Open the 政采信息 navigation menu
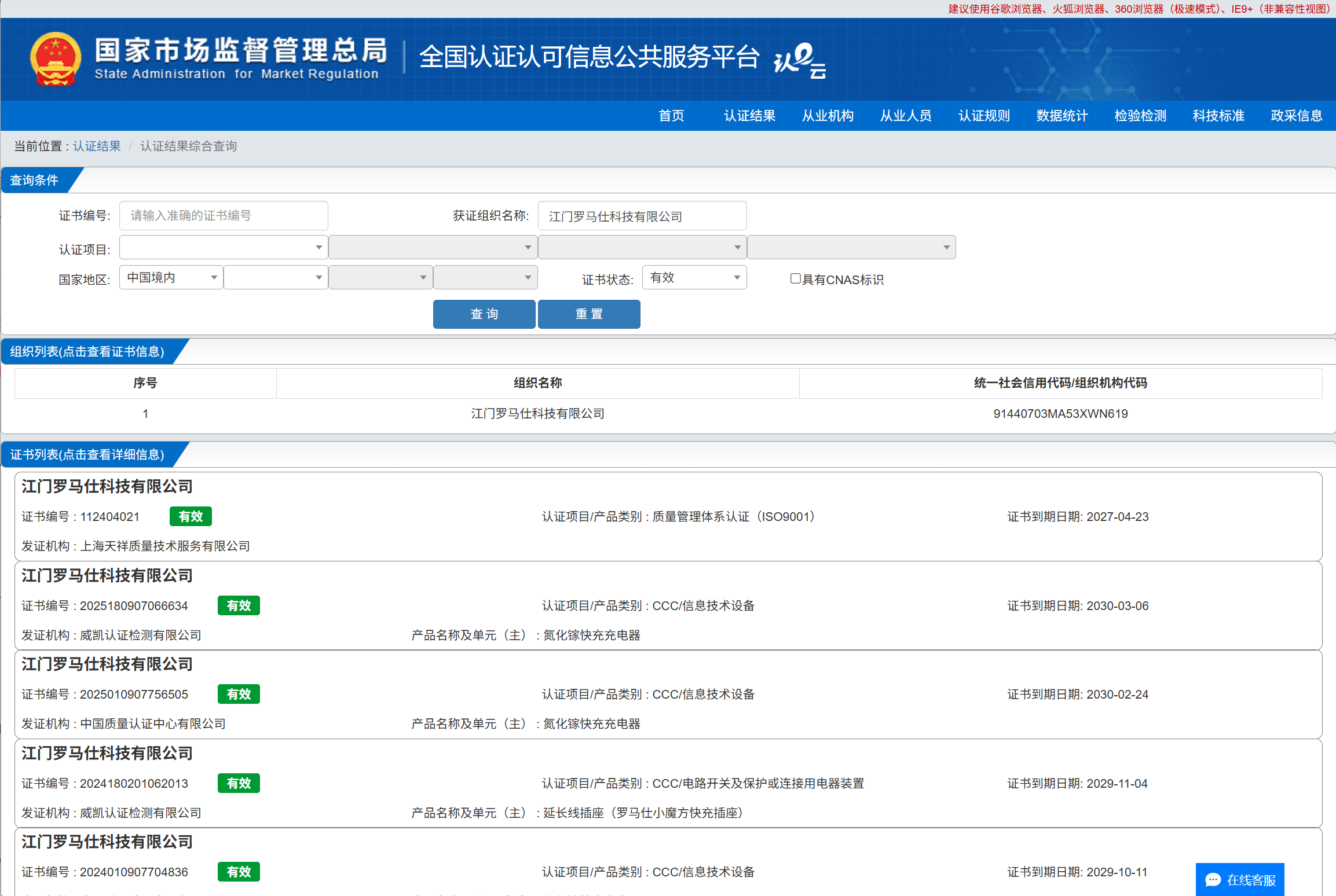This screenshot has width=1336, height=896. (1297, 116)
